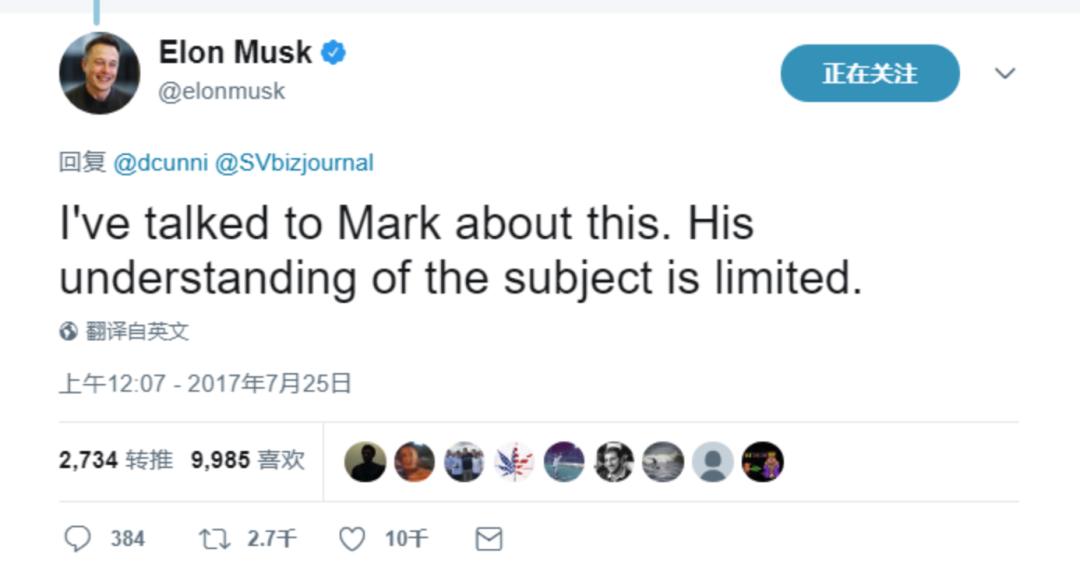Click 翻译自英文 translate link
The width and height of the screenshot is (1080, 567).
point(137,331)
